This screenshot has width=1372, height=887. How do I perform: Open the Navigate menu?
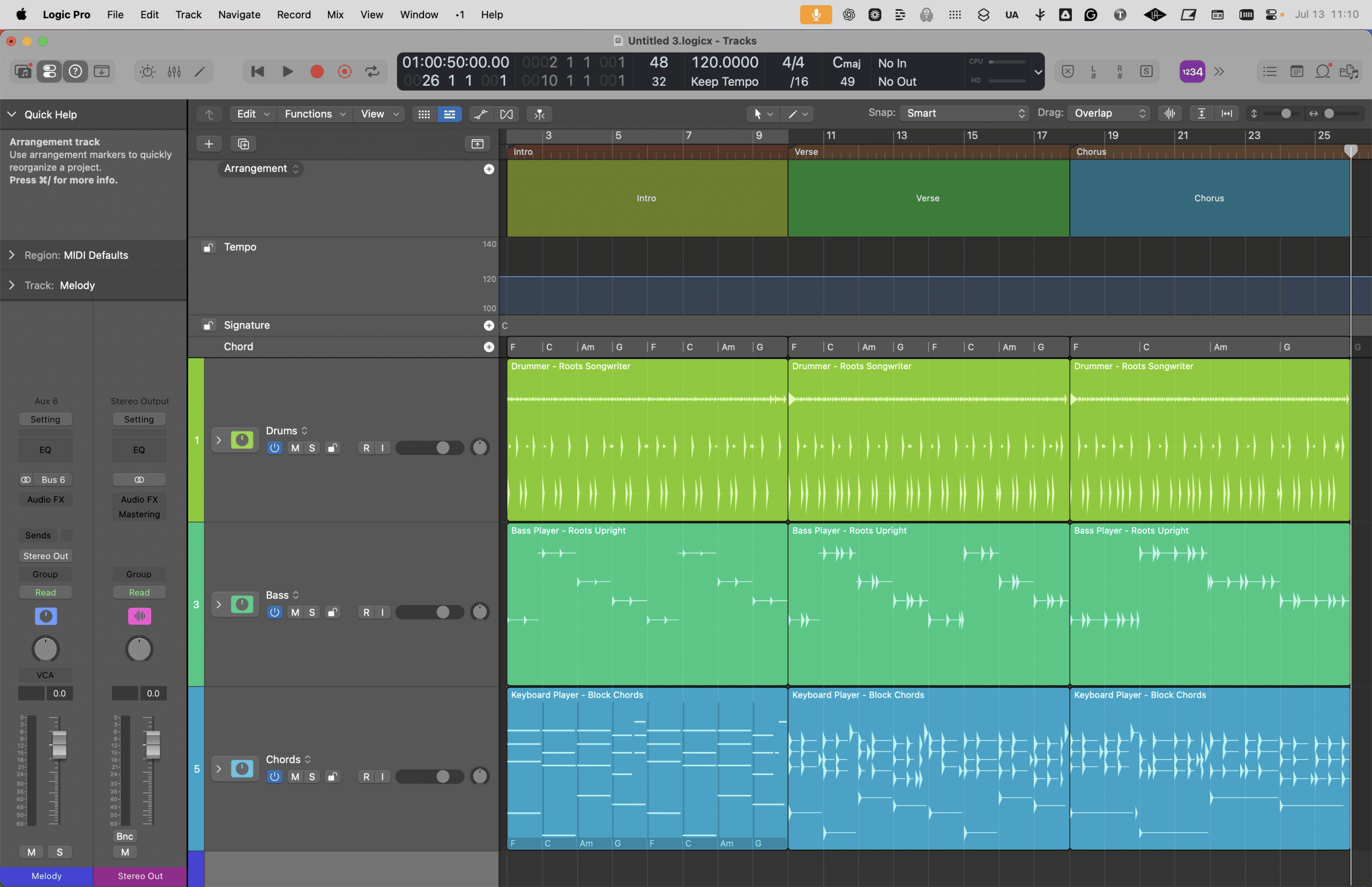click(x=239, y=14)
